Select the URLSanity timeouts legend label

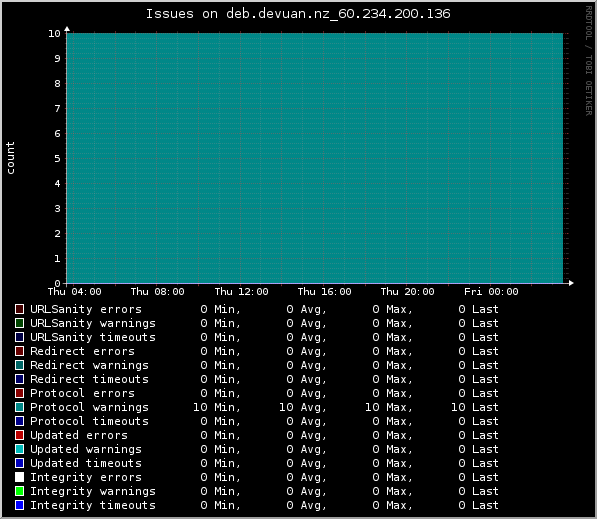pos(93,337)
